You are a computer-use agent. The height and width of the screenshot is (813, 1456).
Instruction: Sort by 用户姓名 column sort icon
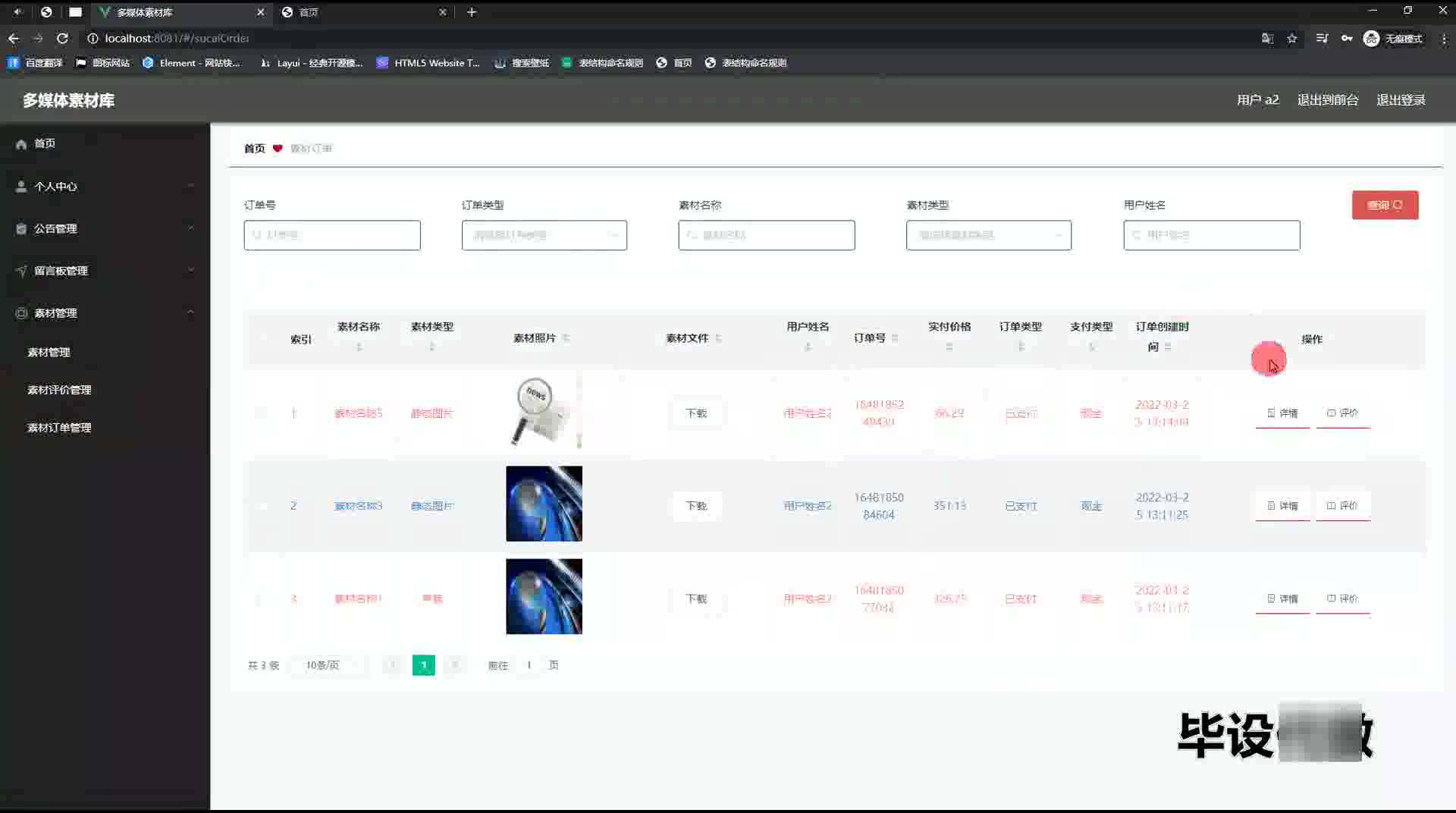pos(808,347)
